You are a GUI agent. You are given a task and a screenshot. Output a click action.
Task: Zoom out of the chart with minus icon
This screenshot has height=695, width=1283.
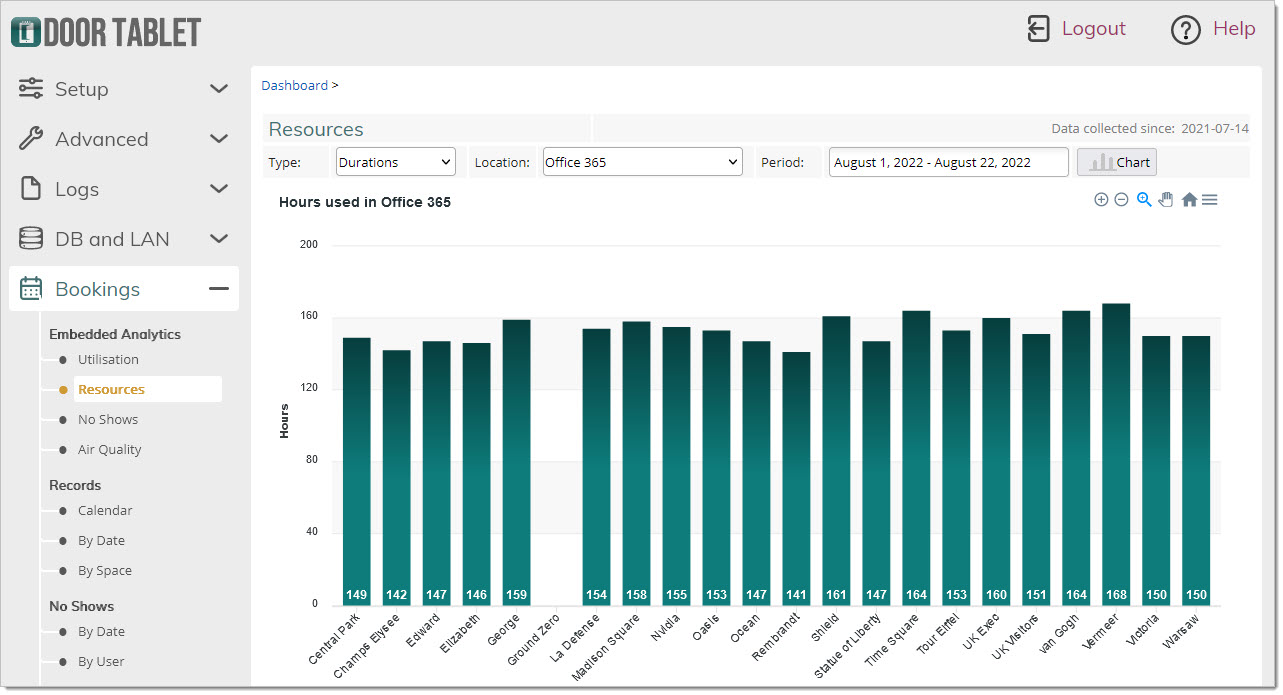click(1121, 200)
